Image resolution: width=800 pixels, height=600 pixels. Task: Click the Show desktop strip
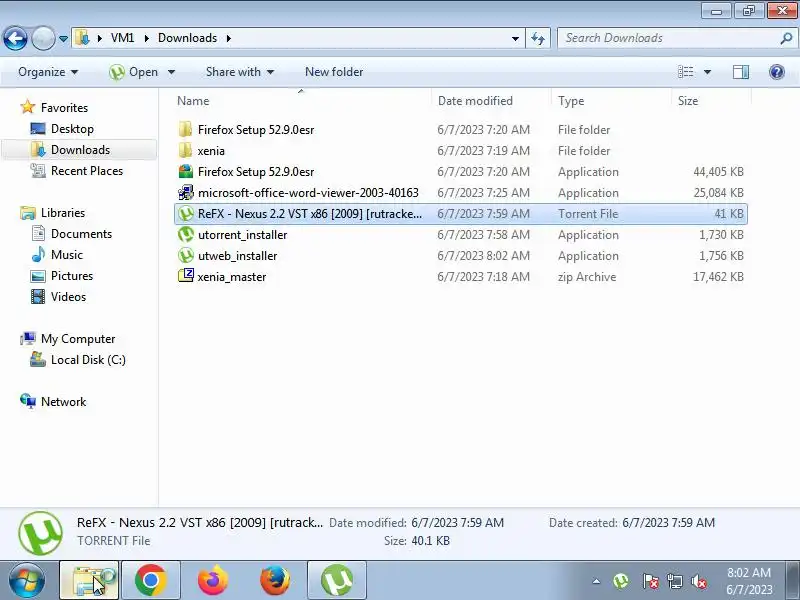point(792,581)
